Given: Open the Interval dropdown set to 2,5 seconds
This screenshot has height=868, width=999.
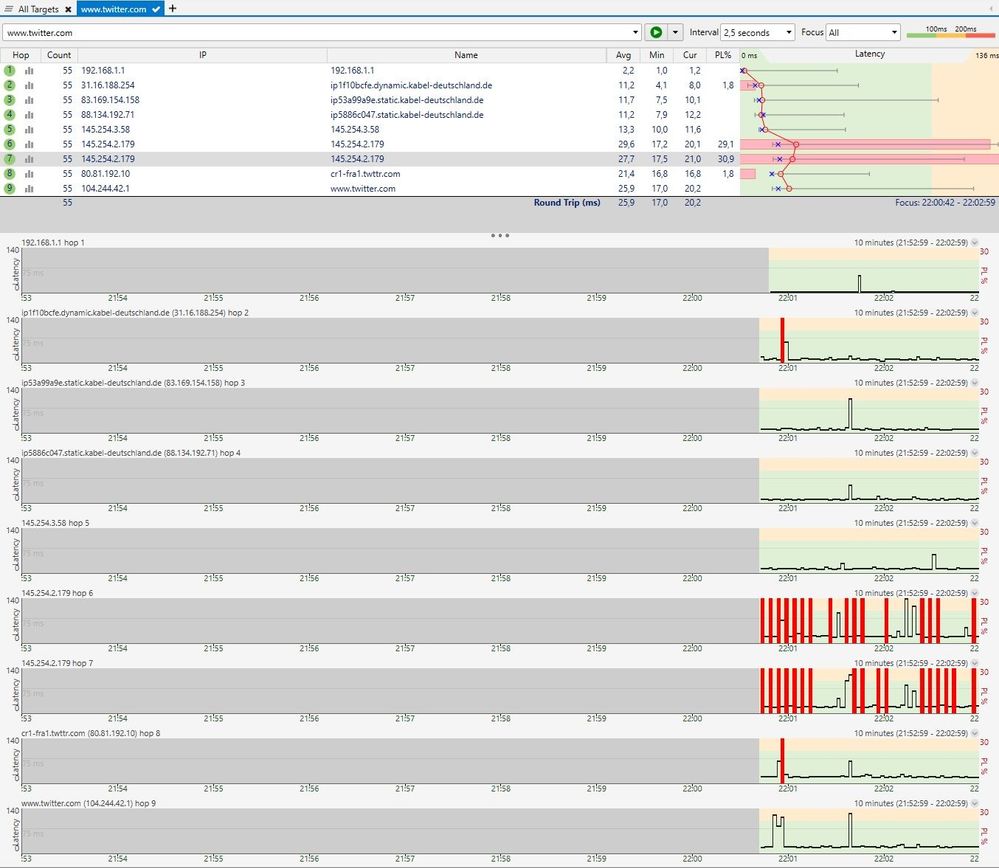Looking at the screenshot, I should [x=757, y=32].
